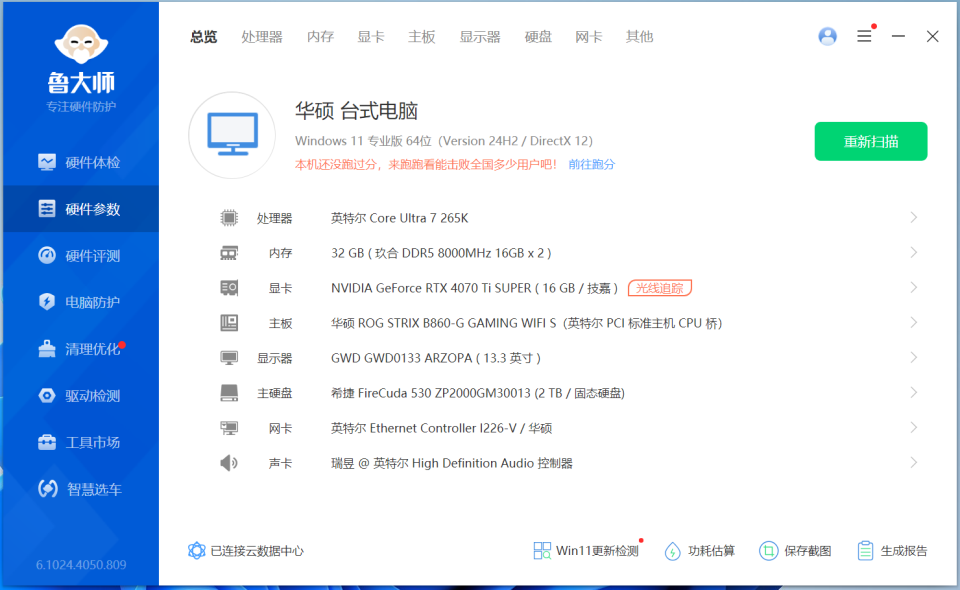The width and height of the screenshot is (960, 590).
Task: Switch to the 其他 tab
Action: pos(639,37)
